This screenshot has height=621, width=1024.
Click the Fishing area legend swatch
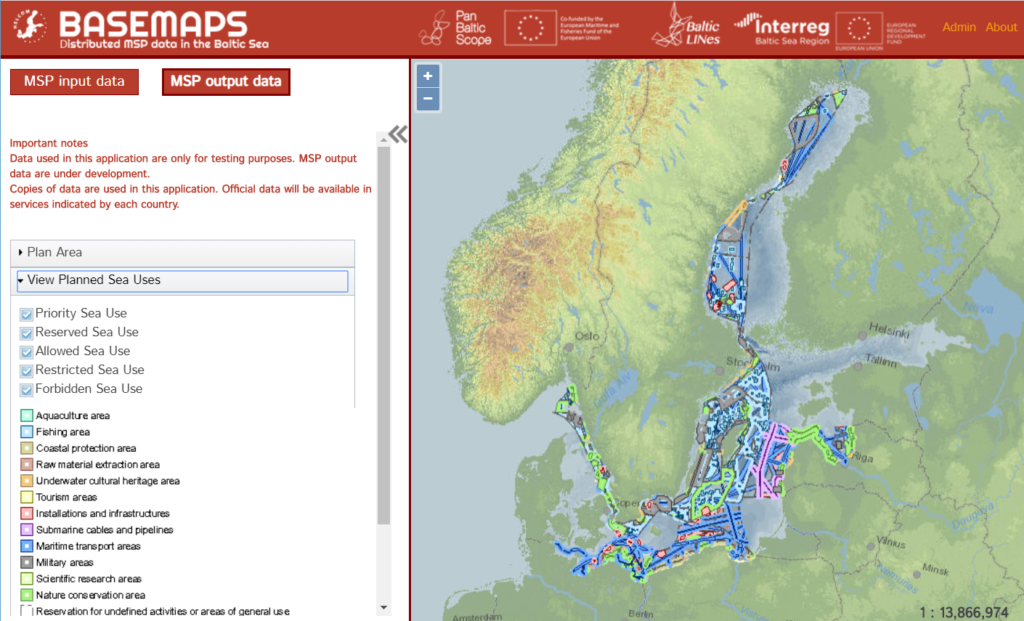[x=26, y=432]
